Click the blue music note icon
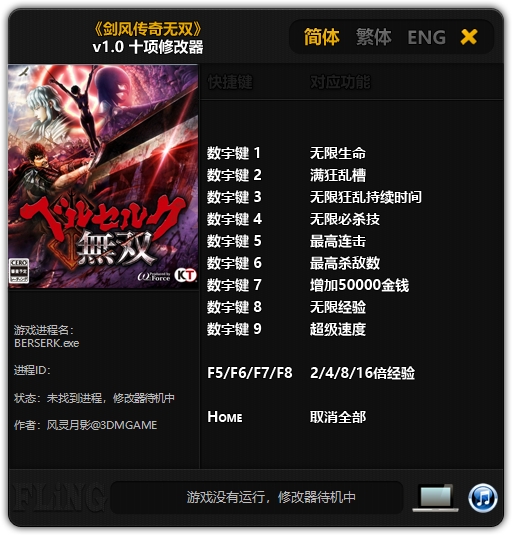 pyautogui.click(x=482, y=498)
